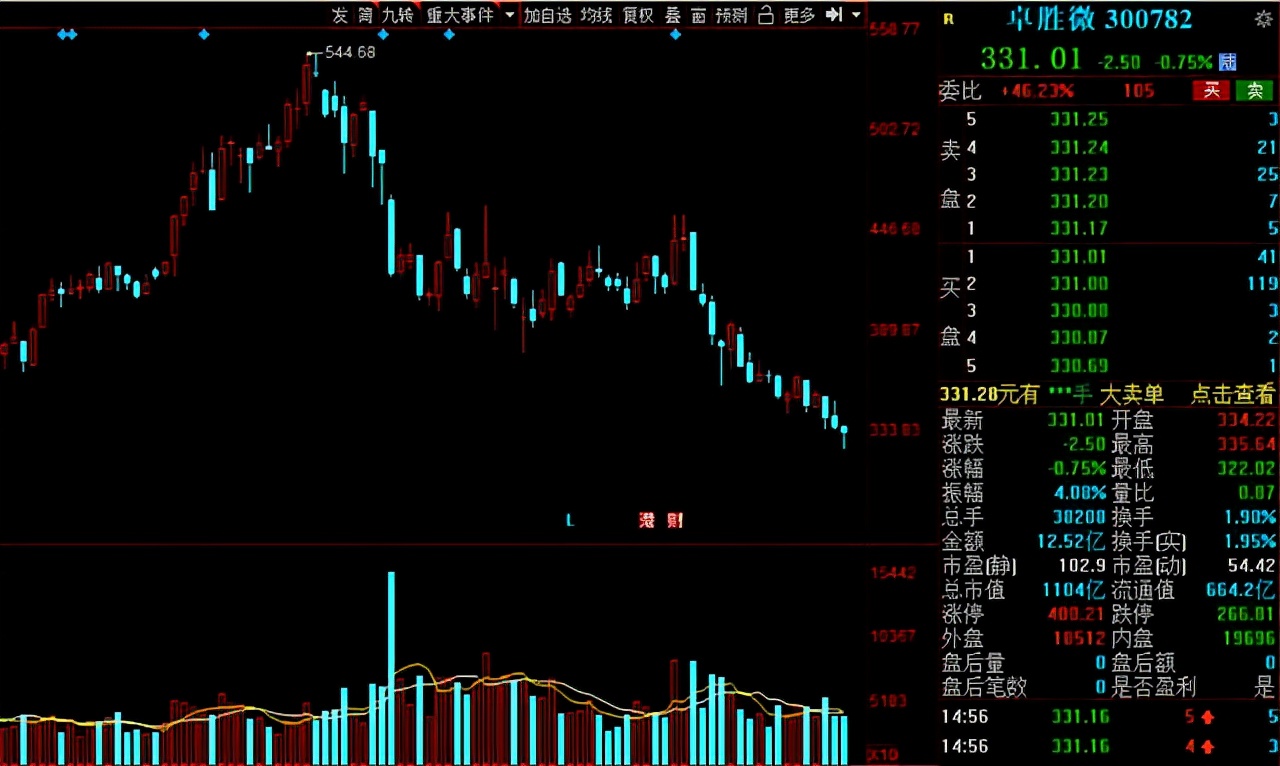Click the blue L marker on the chart
Screen dimensions: 1280x766
pos(570,520)
